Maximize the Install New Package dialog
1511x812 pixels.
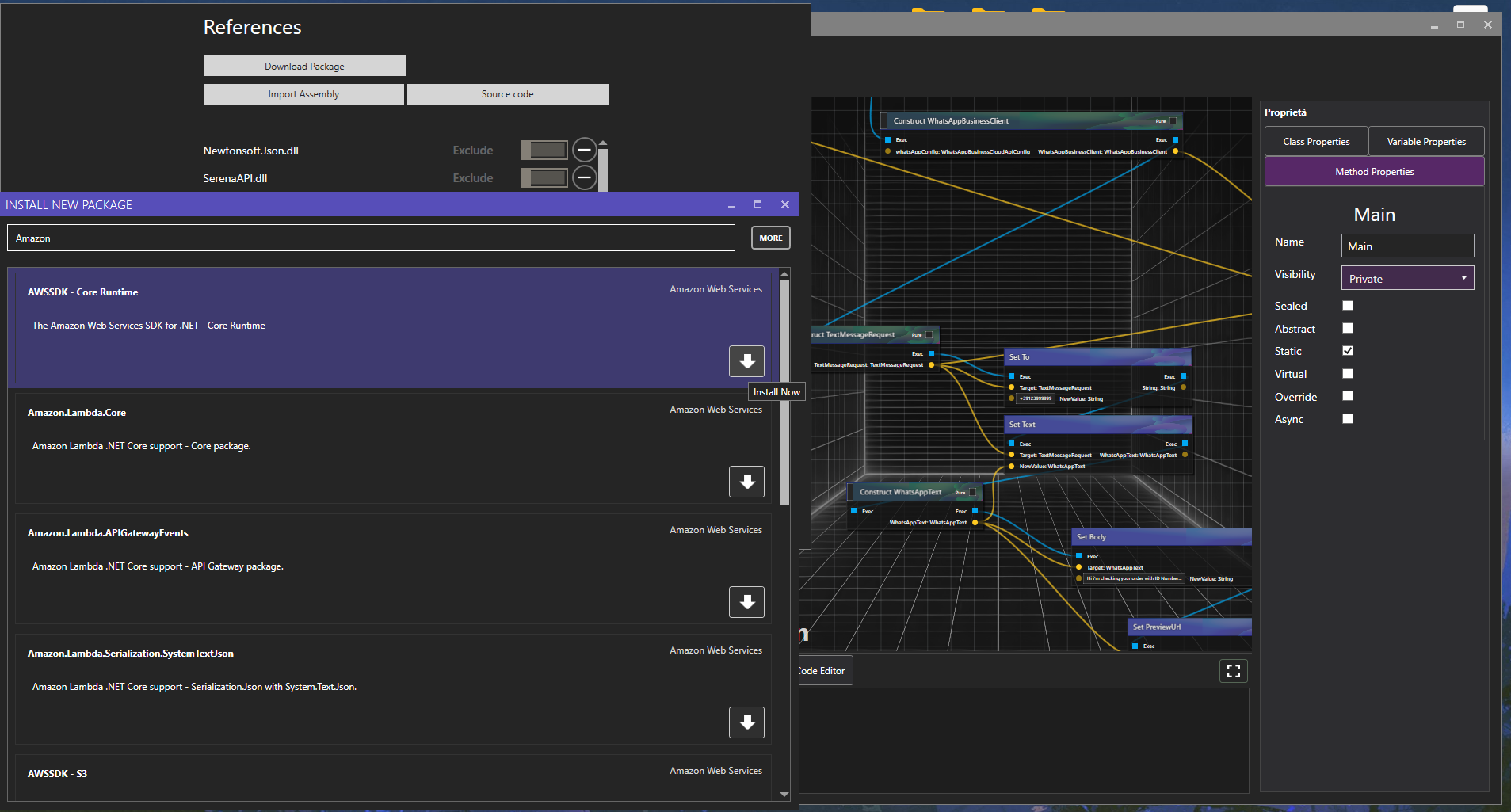757,204
